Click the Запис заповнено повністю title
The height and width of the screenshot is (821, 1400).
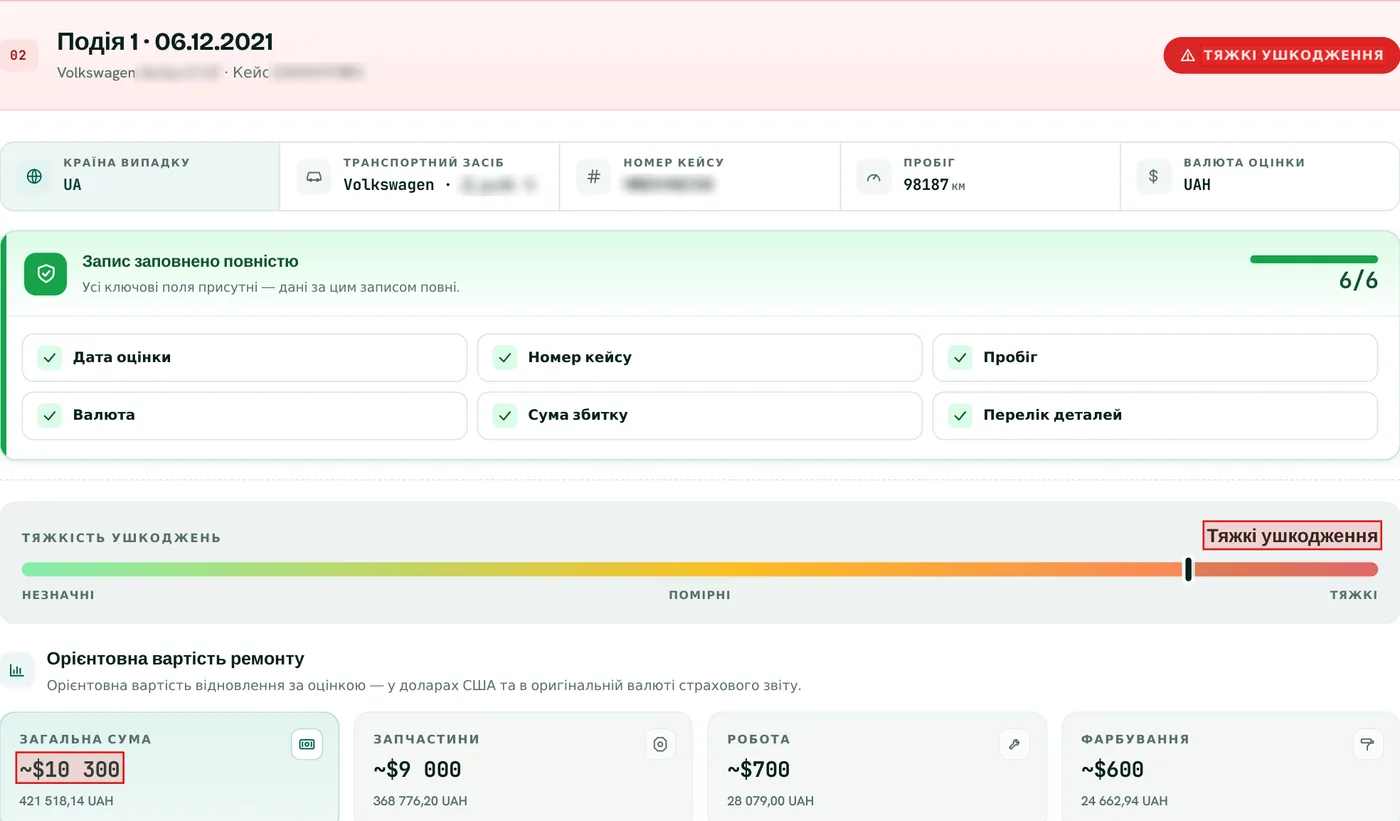click(190, 262)
